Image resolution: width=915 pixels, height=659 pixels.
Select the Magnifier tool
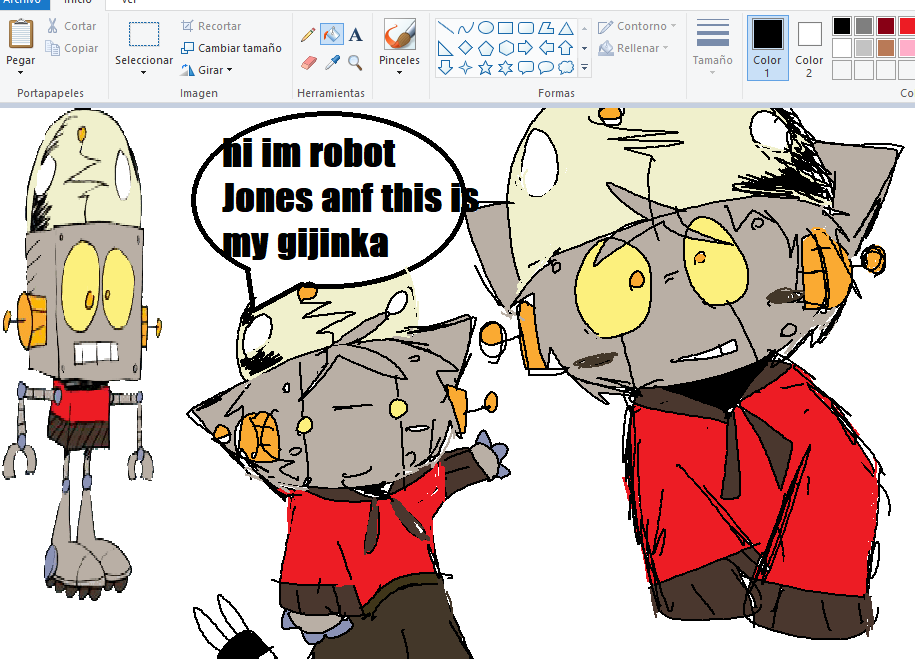[x=355, y=62]
